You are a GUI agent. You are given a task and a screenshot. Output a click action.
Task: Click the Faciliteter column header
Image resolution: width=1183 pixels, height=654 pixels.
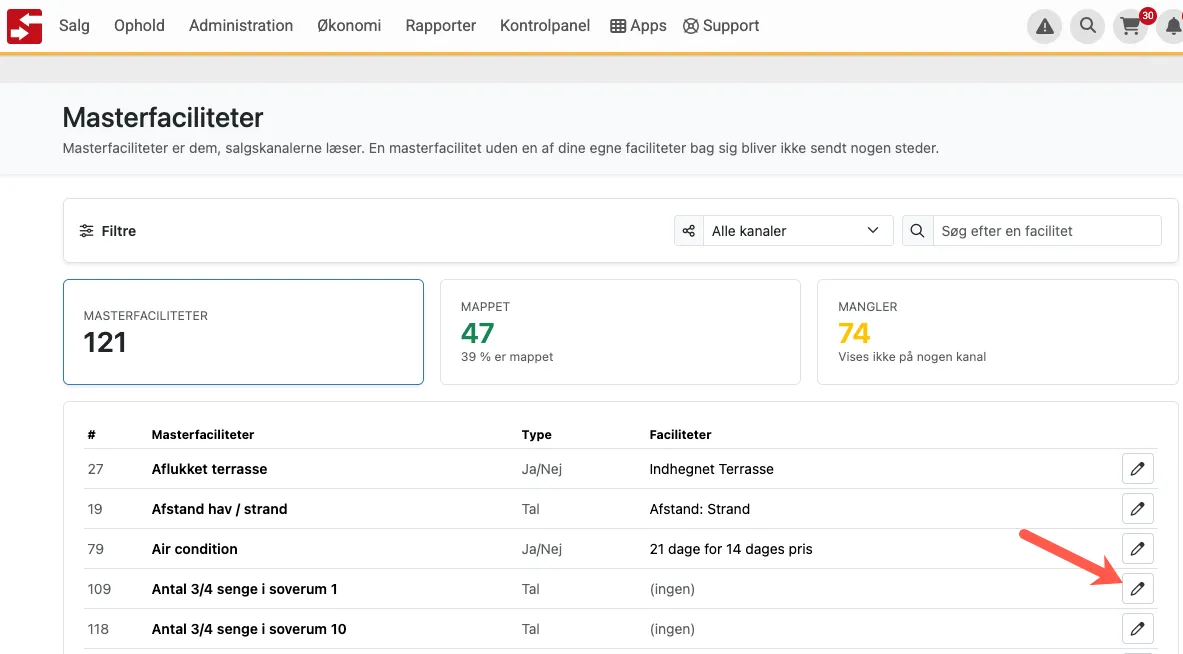pos(681,434)
